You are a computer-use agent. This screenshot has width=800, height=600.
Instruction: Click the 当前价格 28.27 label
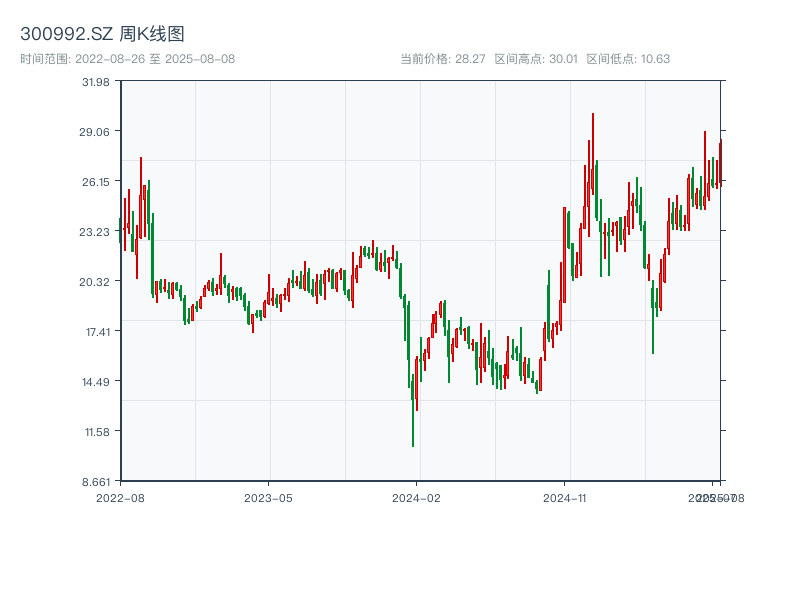click(x=442, y=59)
